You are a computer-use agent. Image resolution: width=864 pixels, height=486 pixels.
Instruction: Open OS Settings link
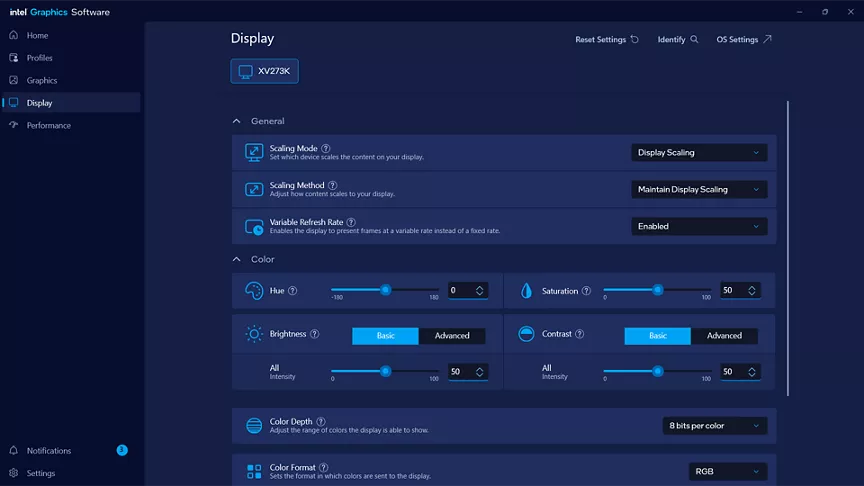click(744, 40)
